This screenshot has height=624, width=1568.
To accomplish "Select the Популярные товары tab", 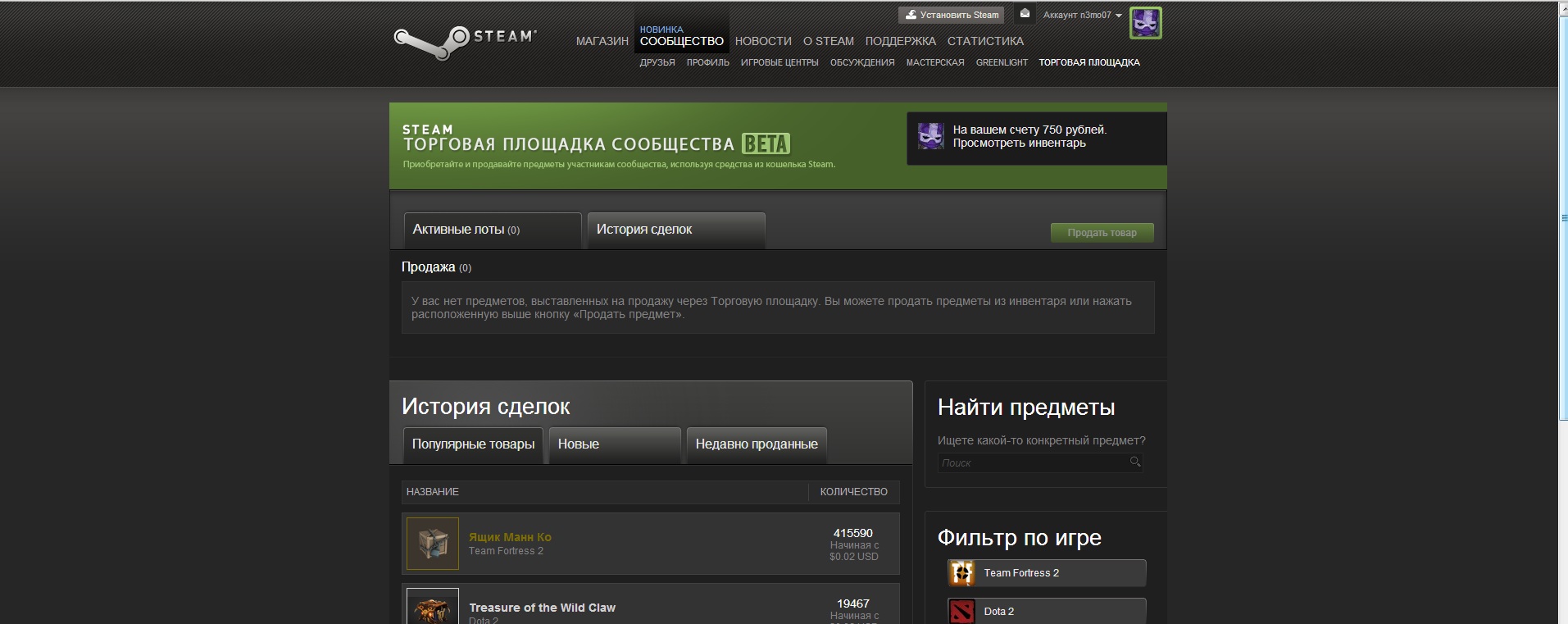I will pyautogui.click(x=473, y=445).
